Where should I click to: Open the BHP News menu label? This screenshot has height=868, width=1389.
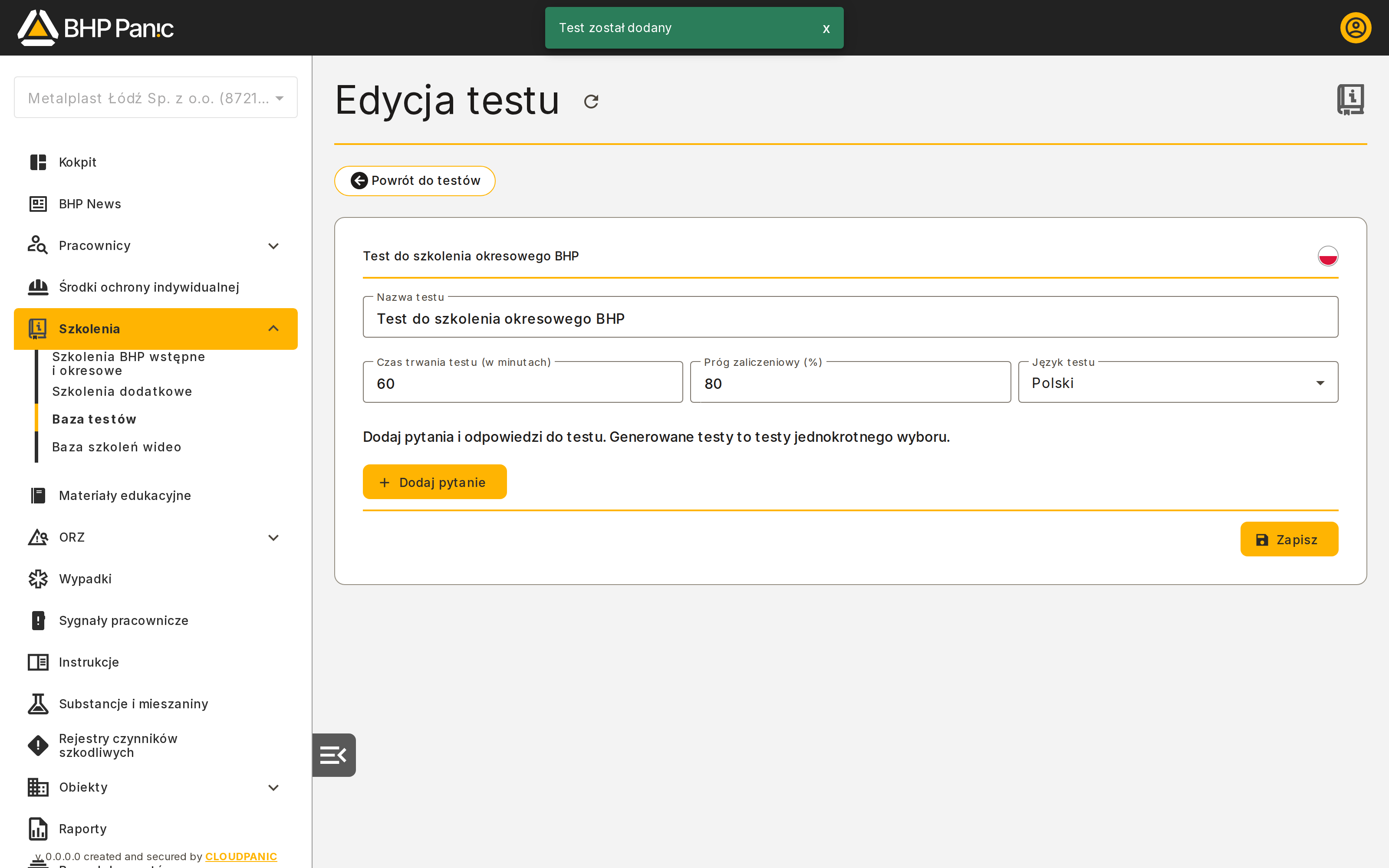(89, 204)
